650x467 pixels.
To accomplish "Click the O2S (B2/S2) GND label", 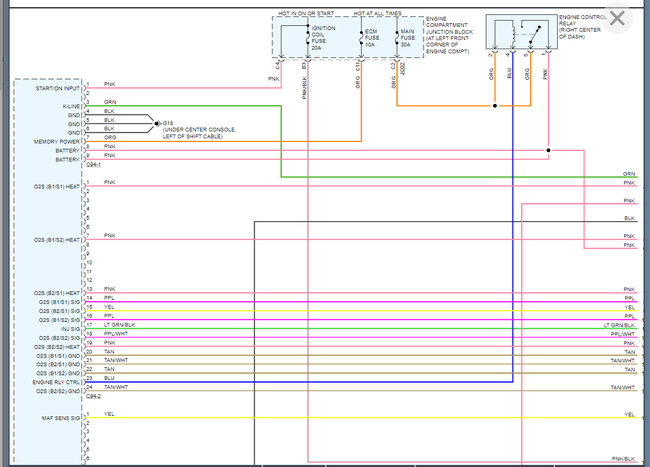I will 58,392.
